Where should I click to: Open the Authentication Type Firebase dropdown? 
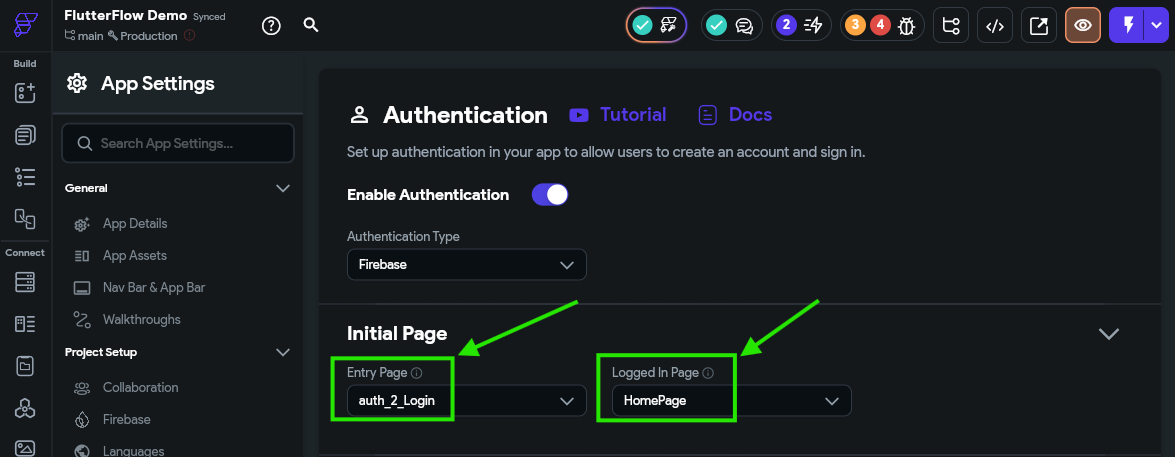pyautogui.click(x=466, y=264)
